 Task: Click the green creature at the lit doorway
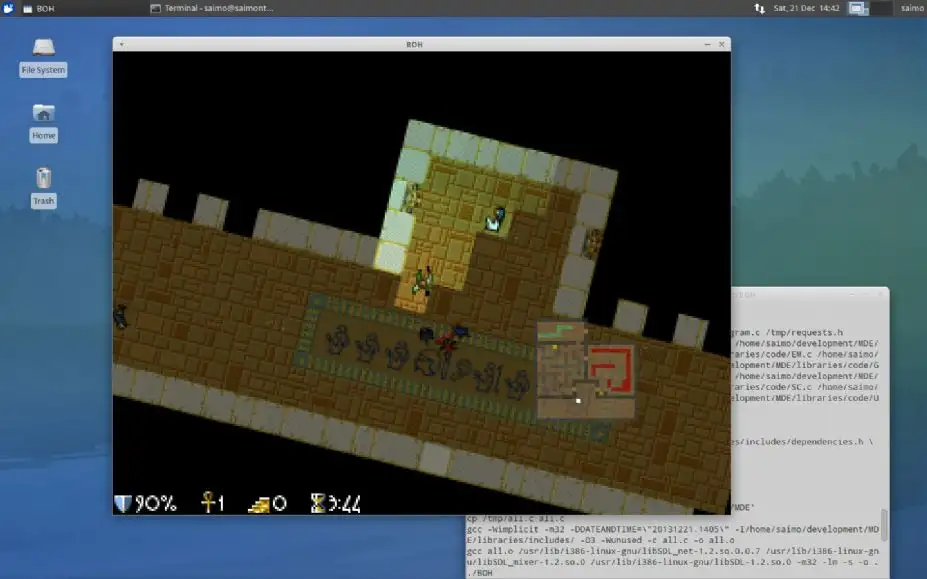tap(422, 280)
